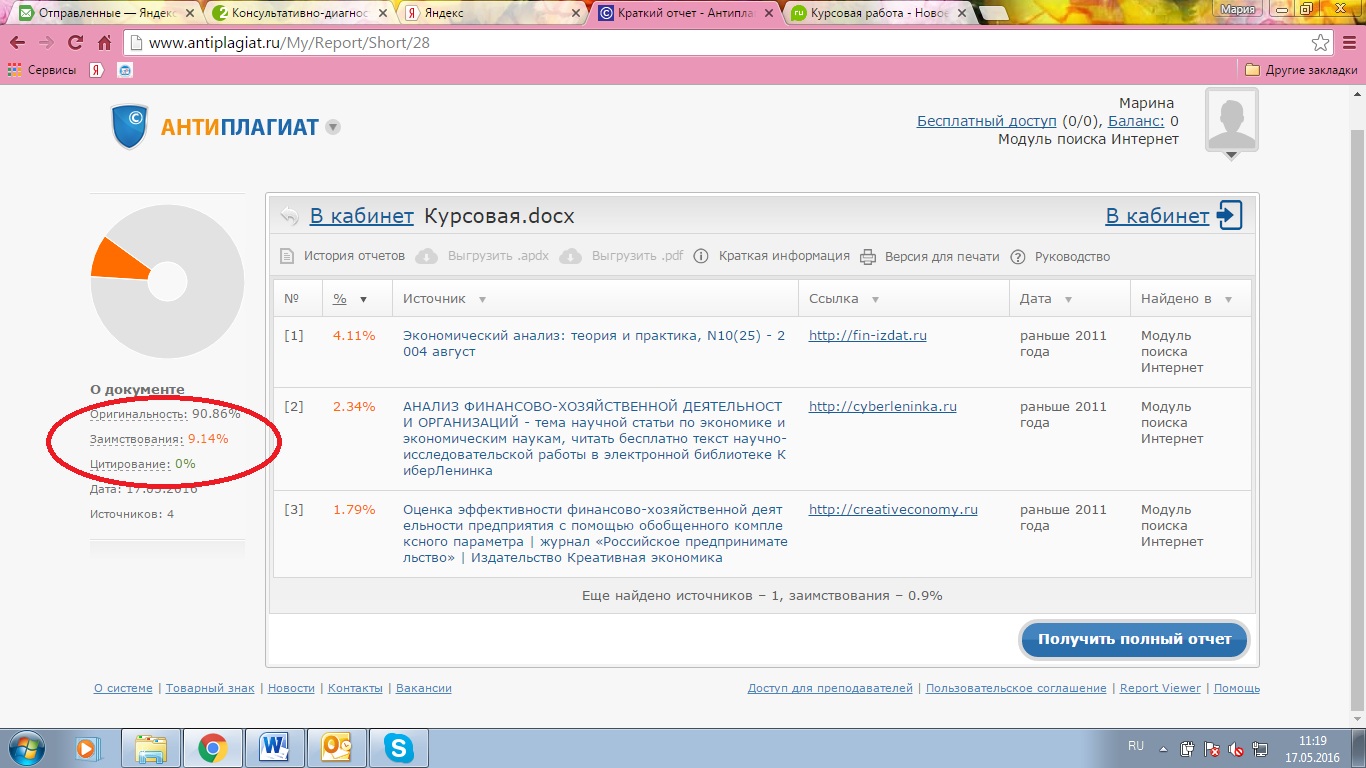
Task: Switch to the Яндекс browser tab
Action: [x=490, y=14]
